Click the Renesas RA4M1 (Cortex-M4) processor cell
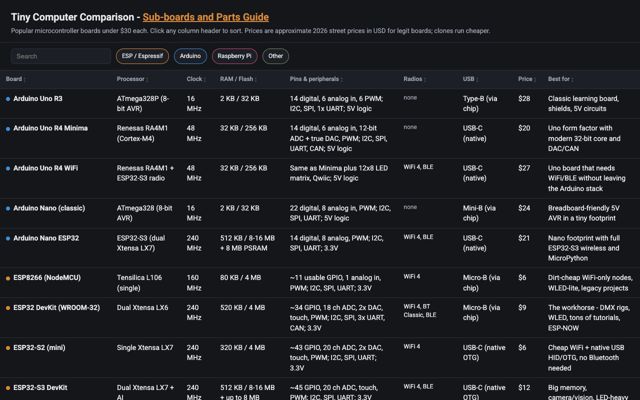This screenshot has height=400, width=640. pyautogui.click(x=142, y=133)
